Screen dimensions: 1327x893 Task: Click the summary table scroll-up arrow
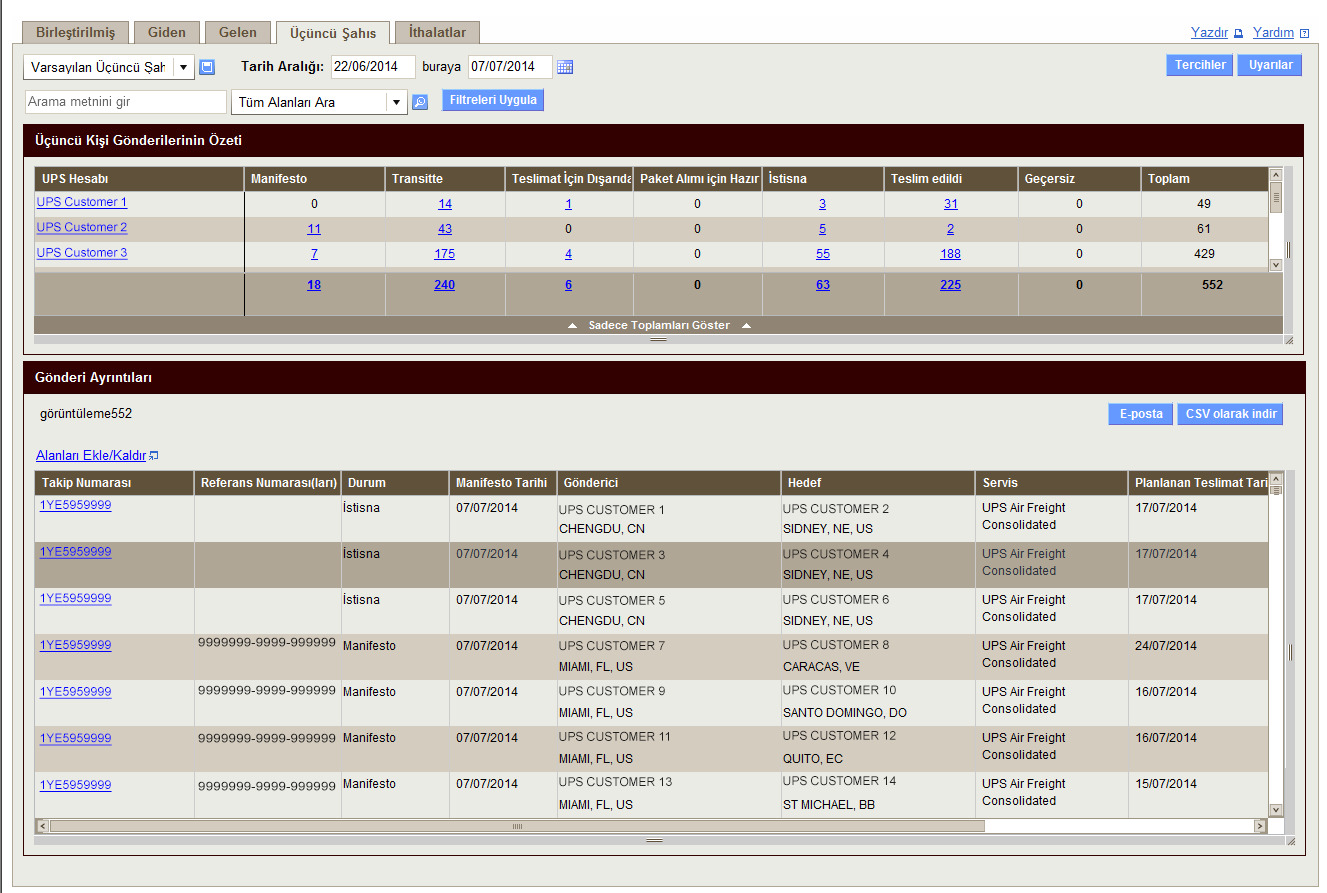tap(1276, 174)
